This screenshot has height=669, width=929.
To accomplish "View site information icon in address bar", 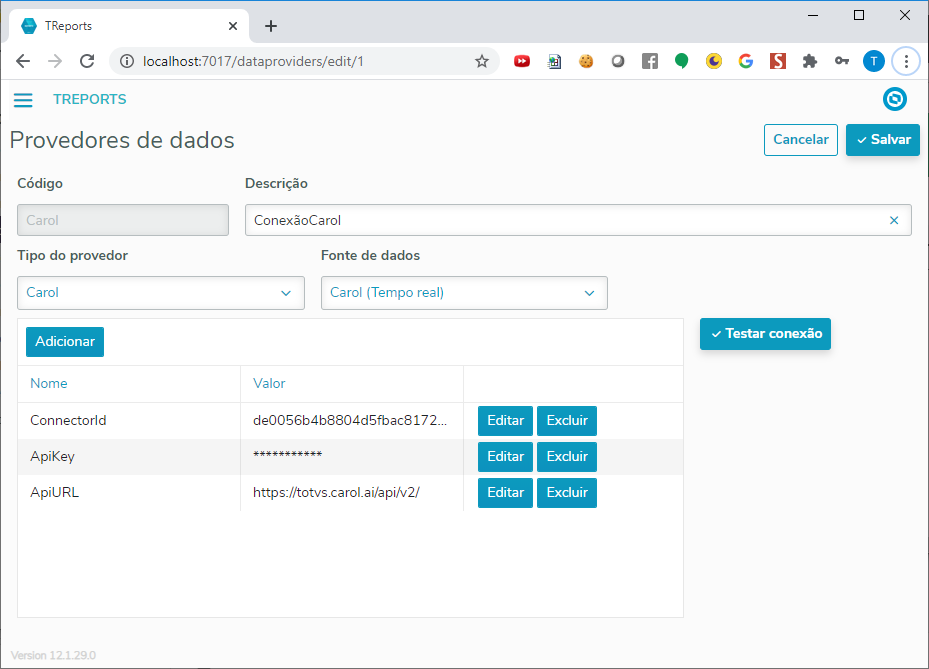I will 127,61.
